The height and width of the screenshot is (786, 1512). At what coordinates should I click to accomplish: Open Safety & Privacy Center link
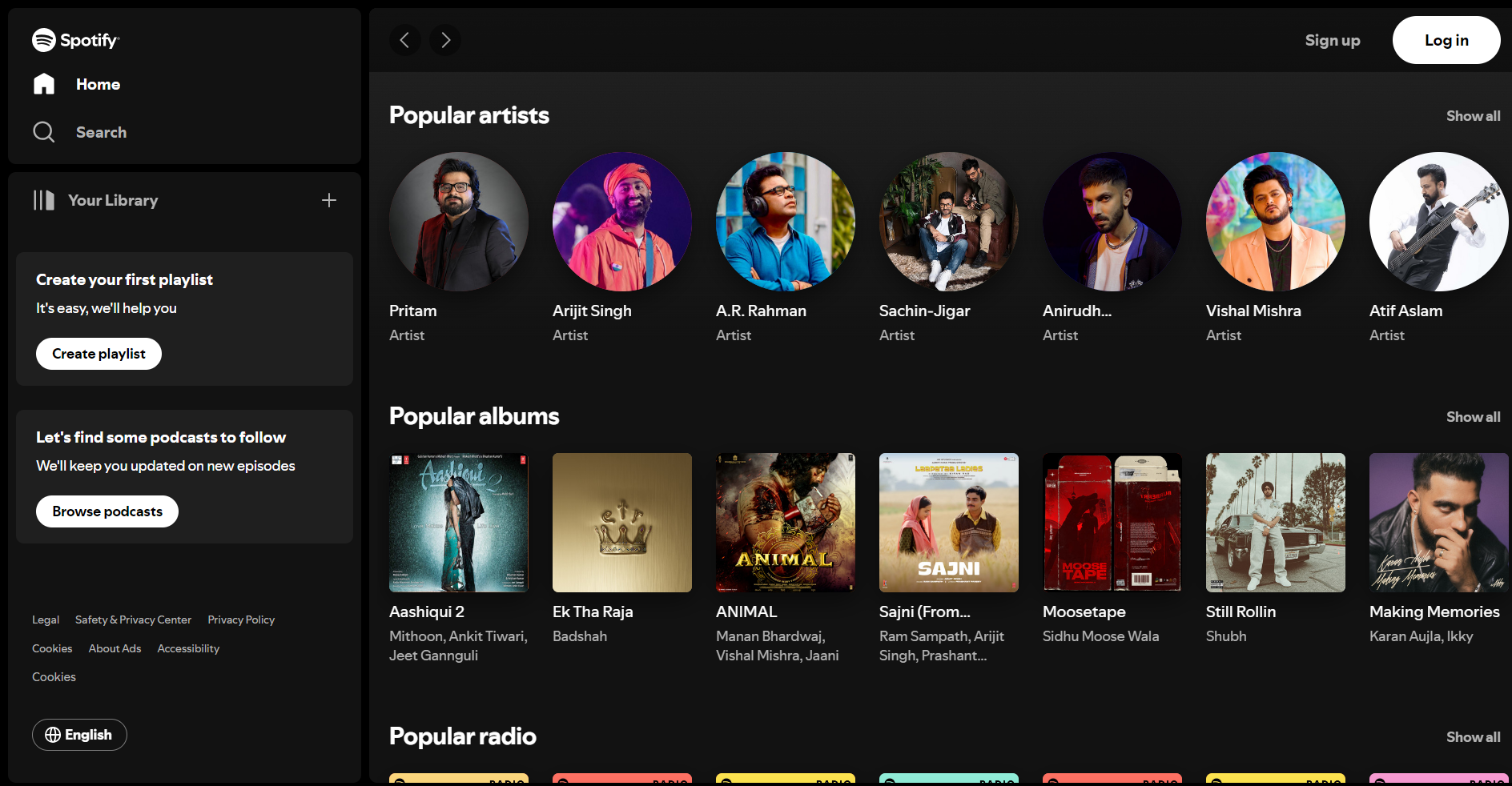(x=133, y=620)
